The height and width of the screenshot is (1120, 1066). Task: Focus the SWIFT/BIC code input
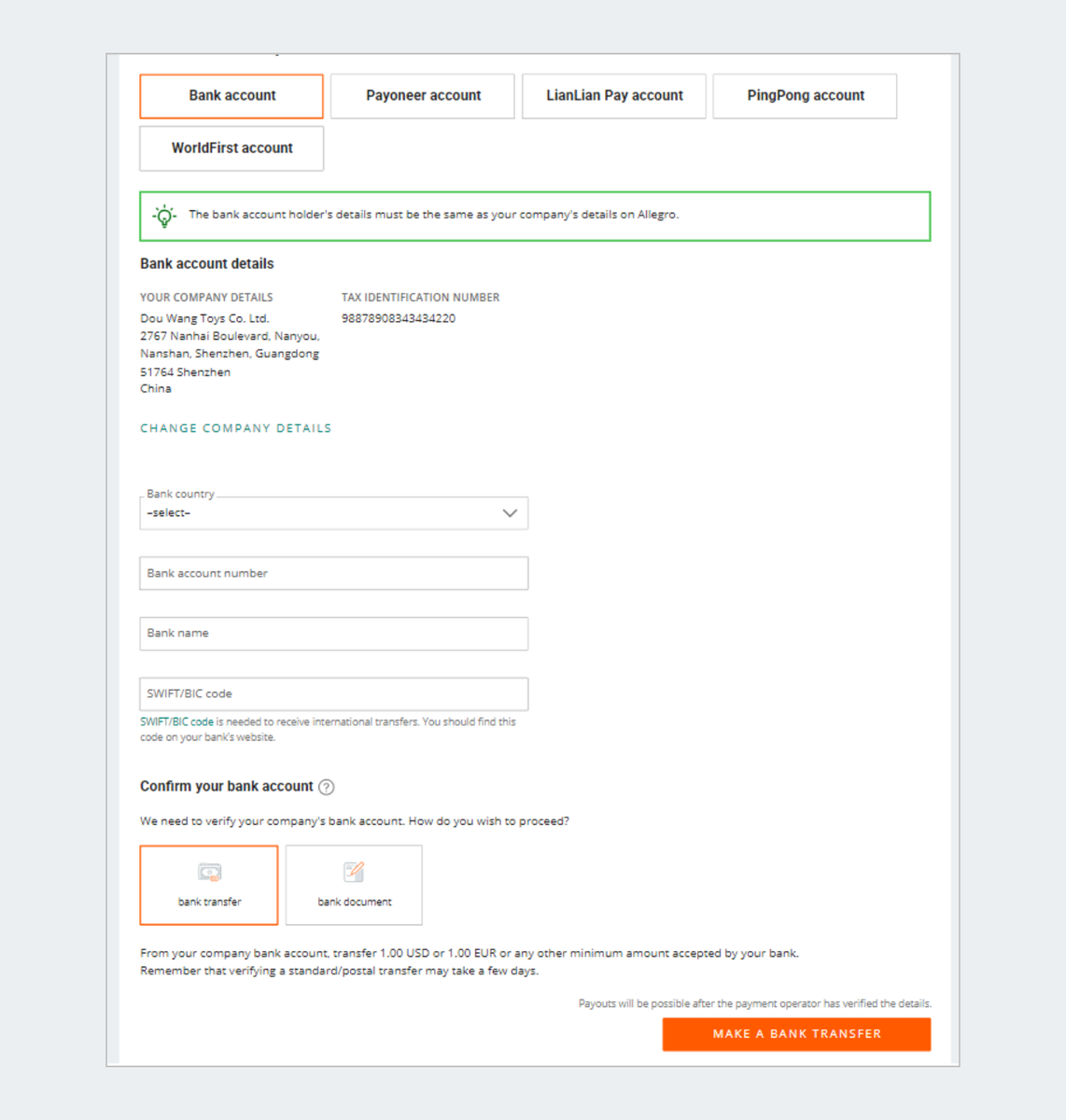tap(333, 693)
